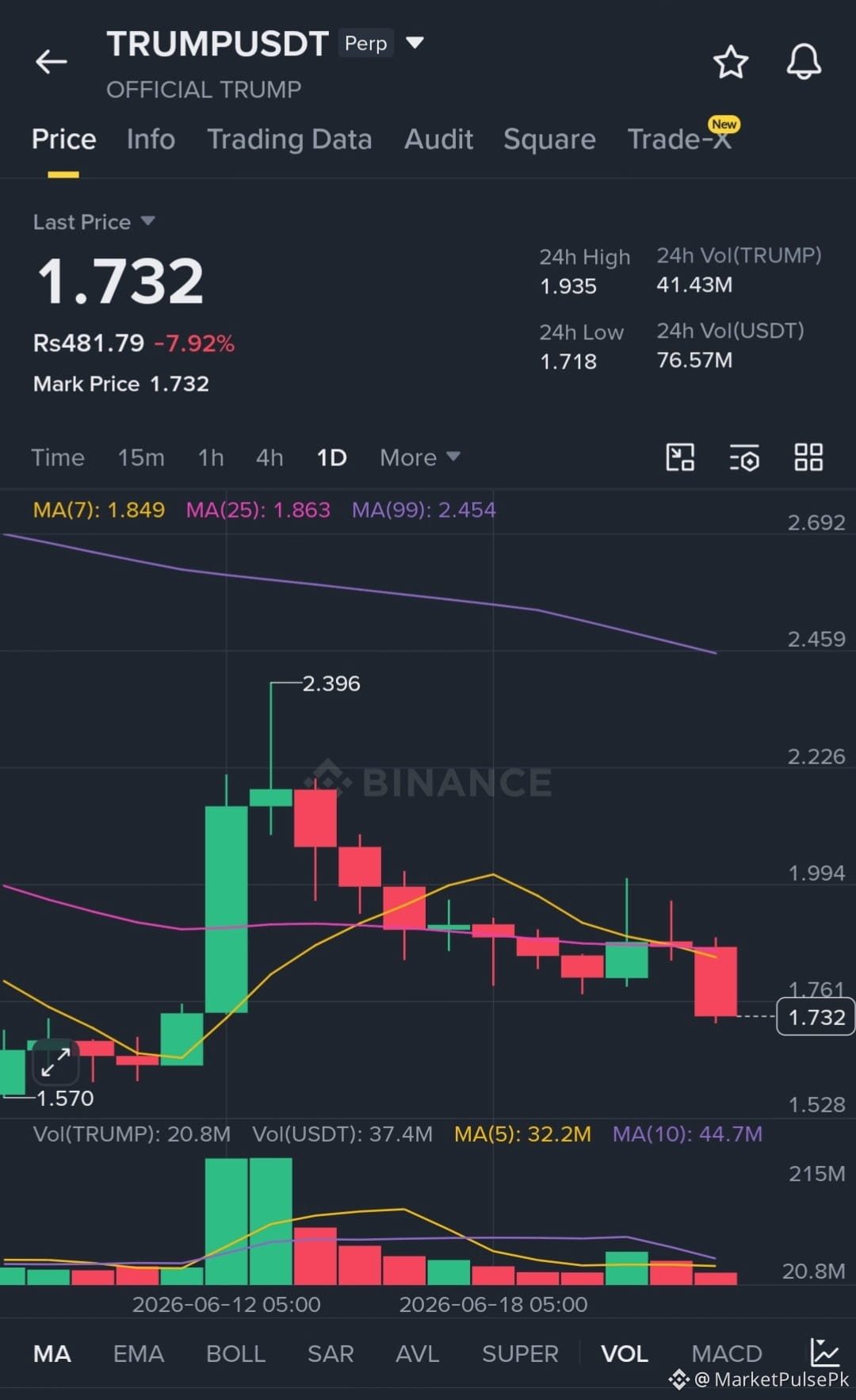Click the volume MA(10): 44.7M label
This screenshot has height=1400, width=856.
pyautogui.click(x=688, y=1134)
